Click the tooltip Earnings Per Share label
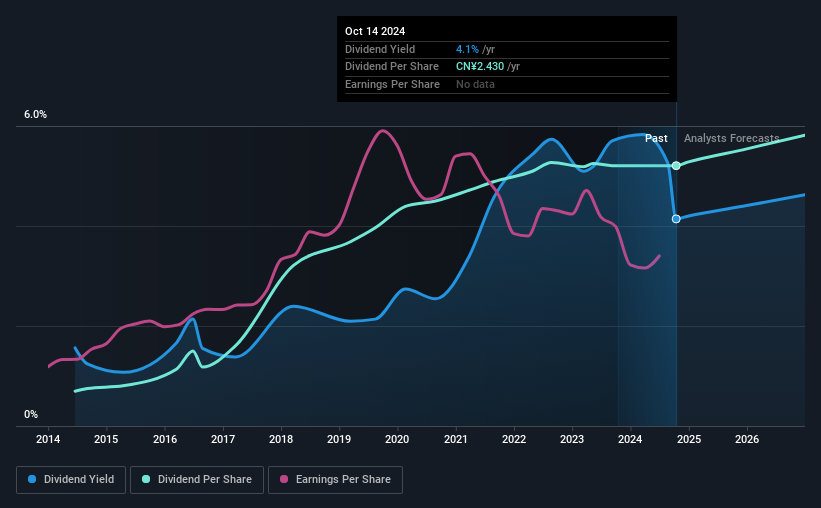The width and height of the screenshot is (821, 508). [x=392, y=84]
